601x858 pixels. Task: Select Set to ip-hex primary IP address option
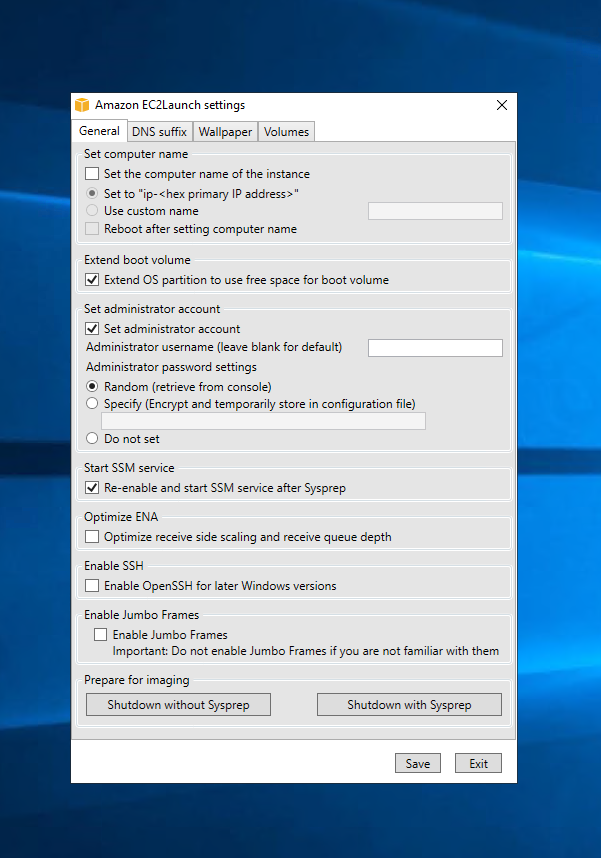point(92,194)
